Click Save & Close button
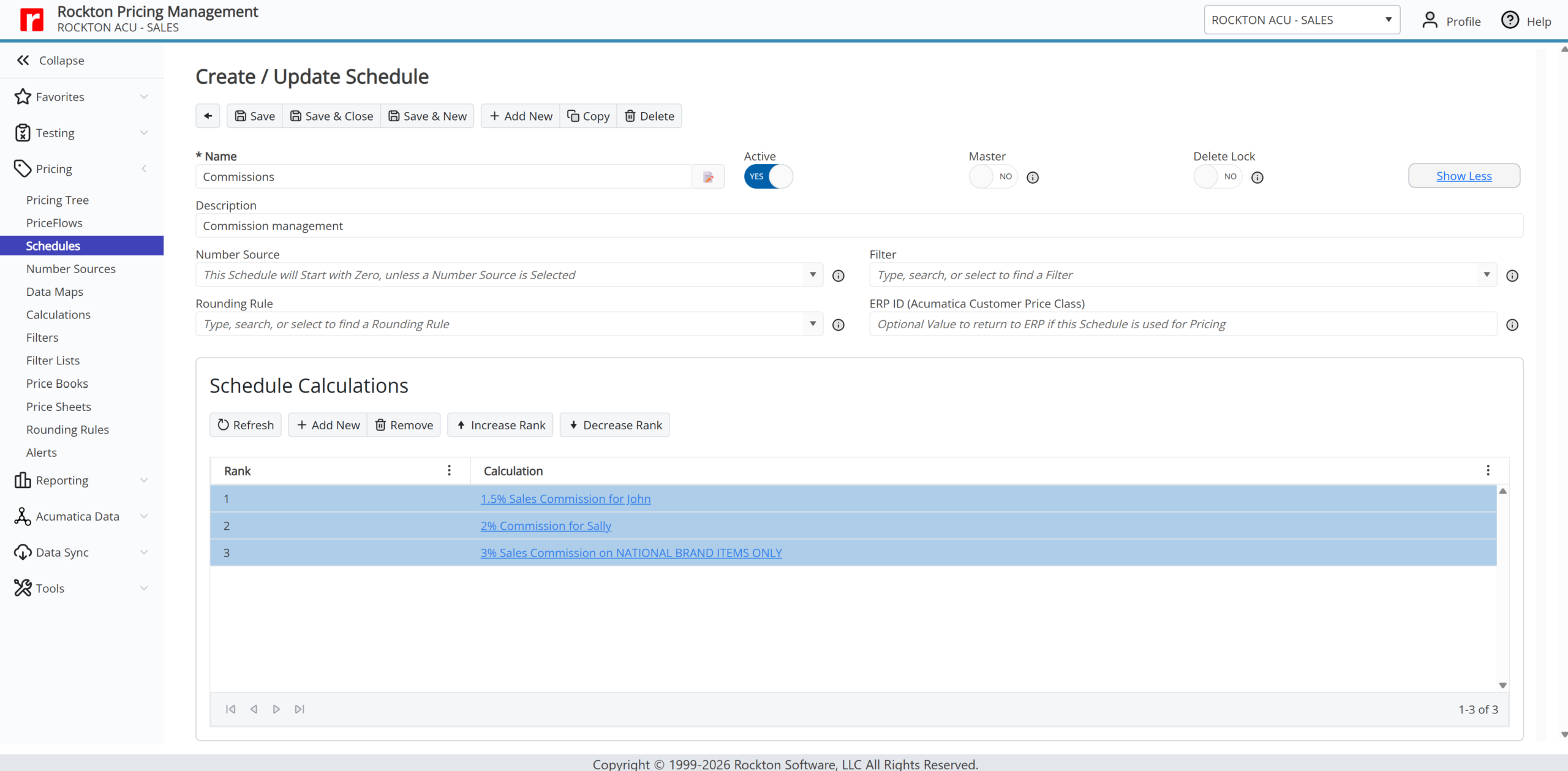The width and height of the screenshot is (1568, 771). tap(331, 116)
